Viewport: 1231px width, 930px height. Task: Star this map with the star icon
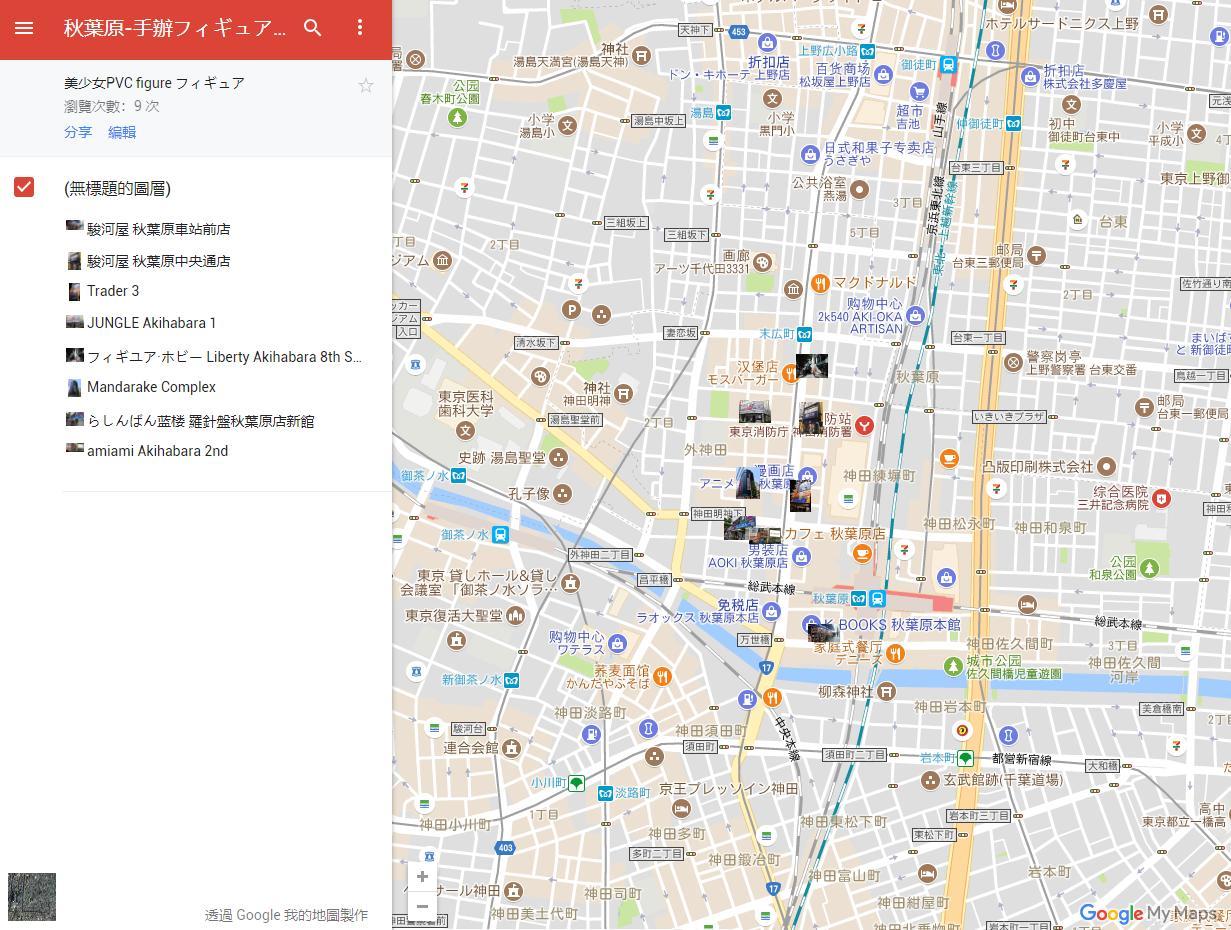(x=366, y=86)
